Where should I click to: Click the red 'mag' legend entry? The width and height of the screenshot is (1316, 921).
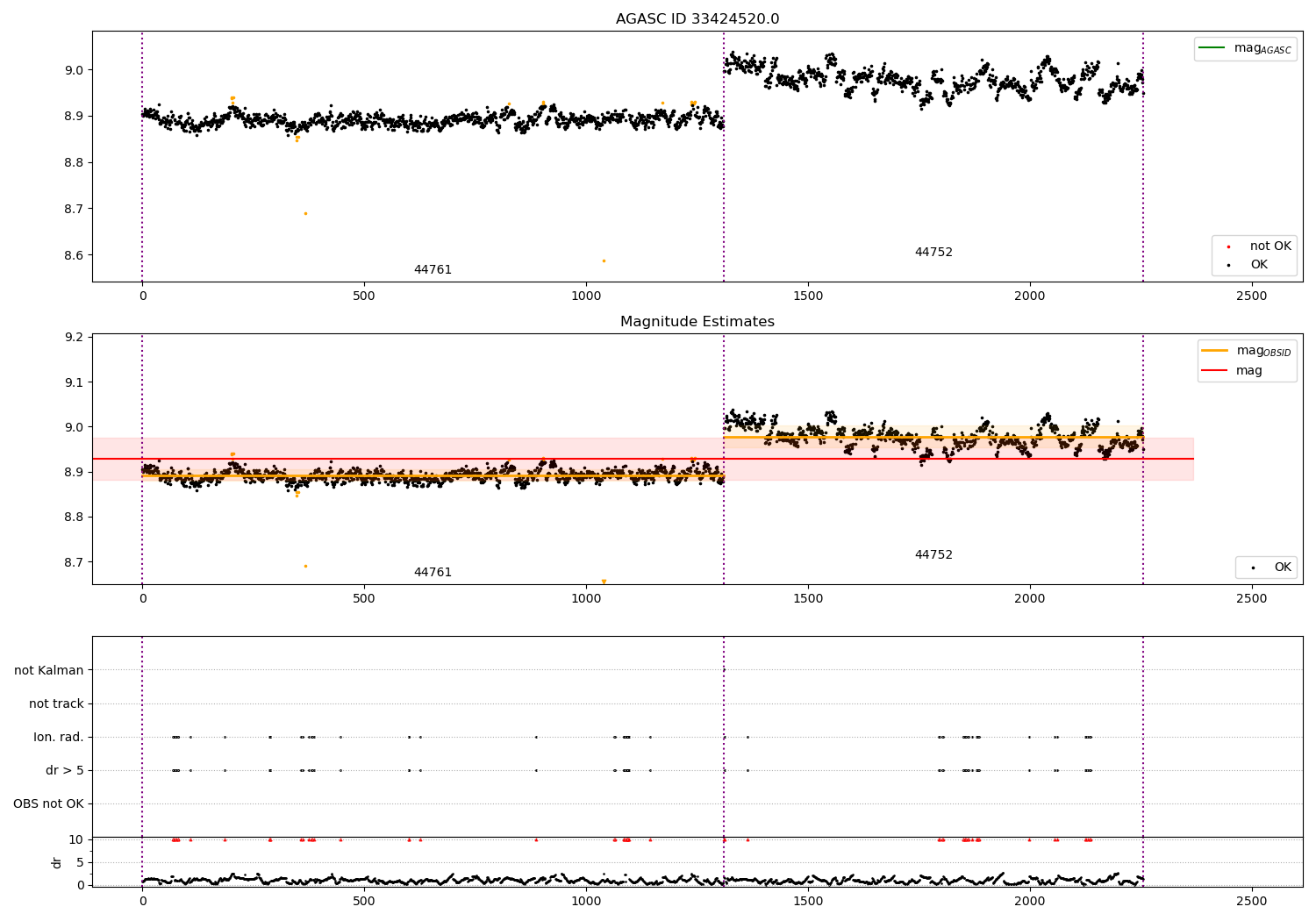click(1232, 371)
